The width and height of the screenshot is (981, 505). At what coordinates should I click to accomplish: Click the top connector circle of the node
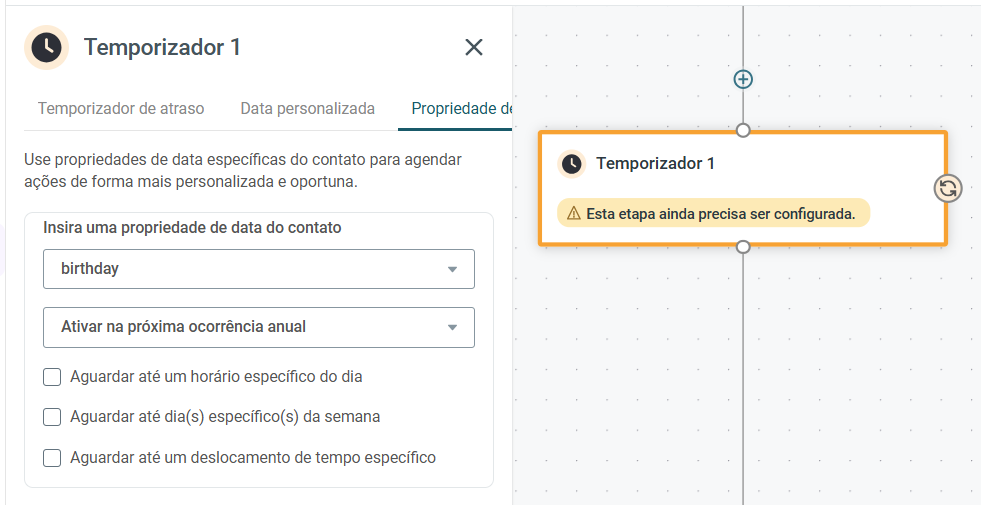(743, 130)
